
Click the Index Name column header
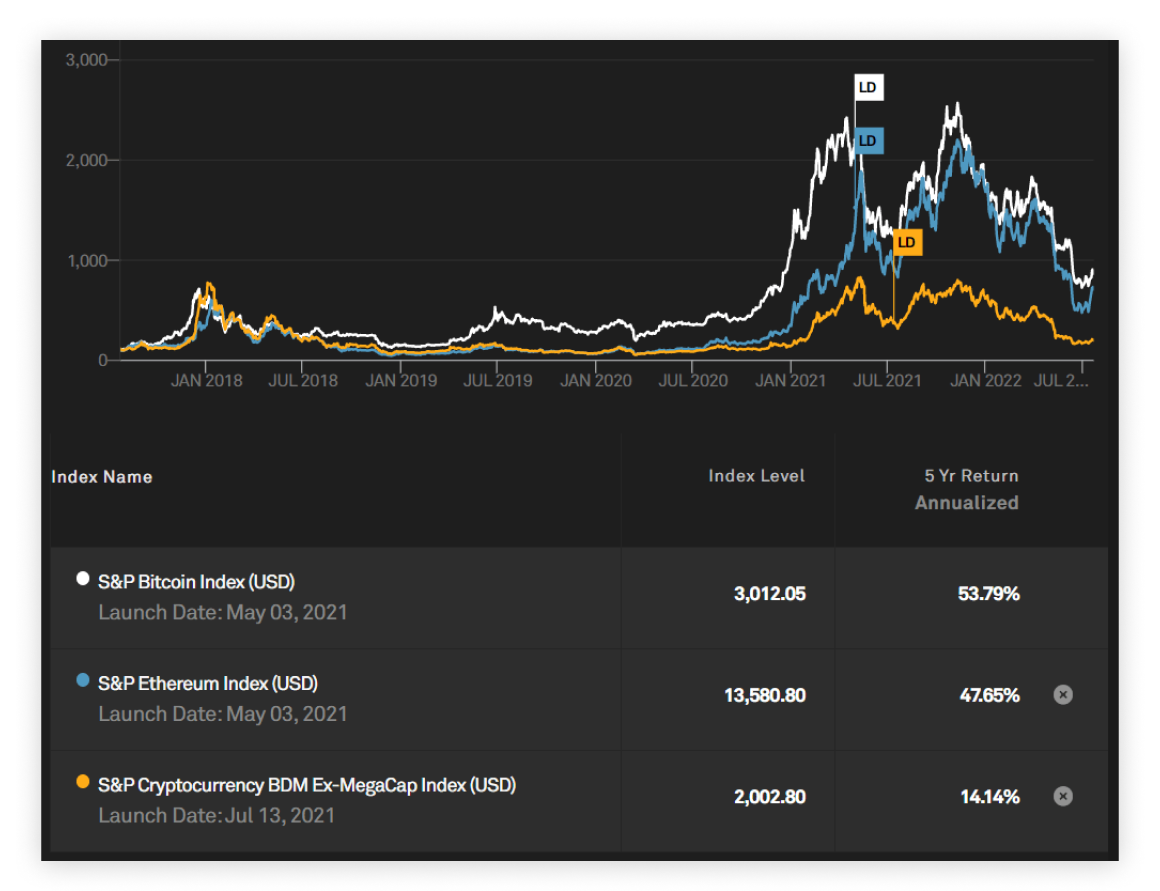click(102, 477)
